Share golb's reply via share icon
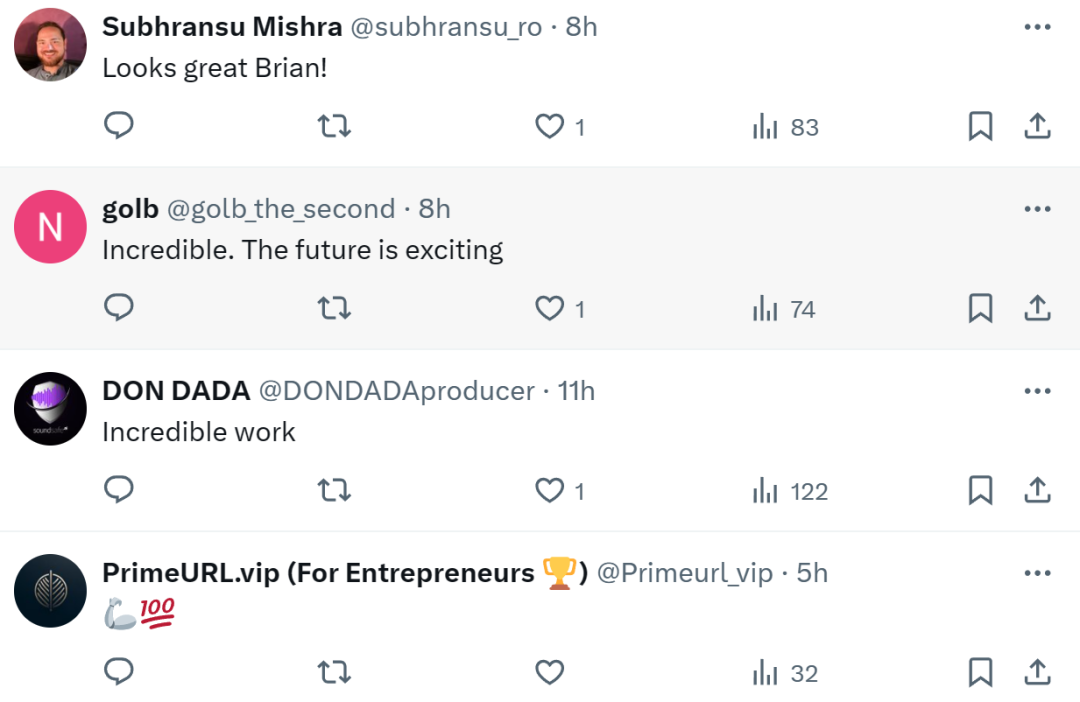Screen dimensions: 1080x702 click(1037, 309)
